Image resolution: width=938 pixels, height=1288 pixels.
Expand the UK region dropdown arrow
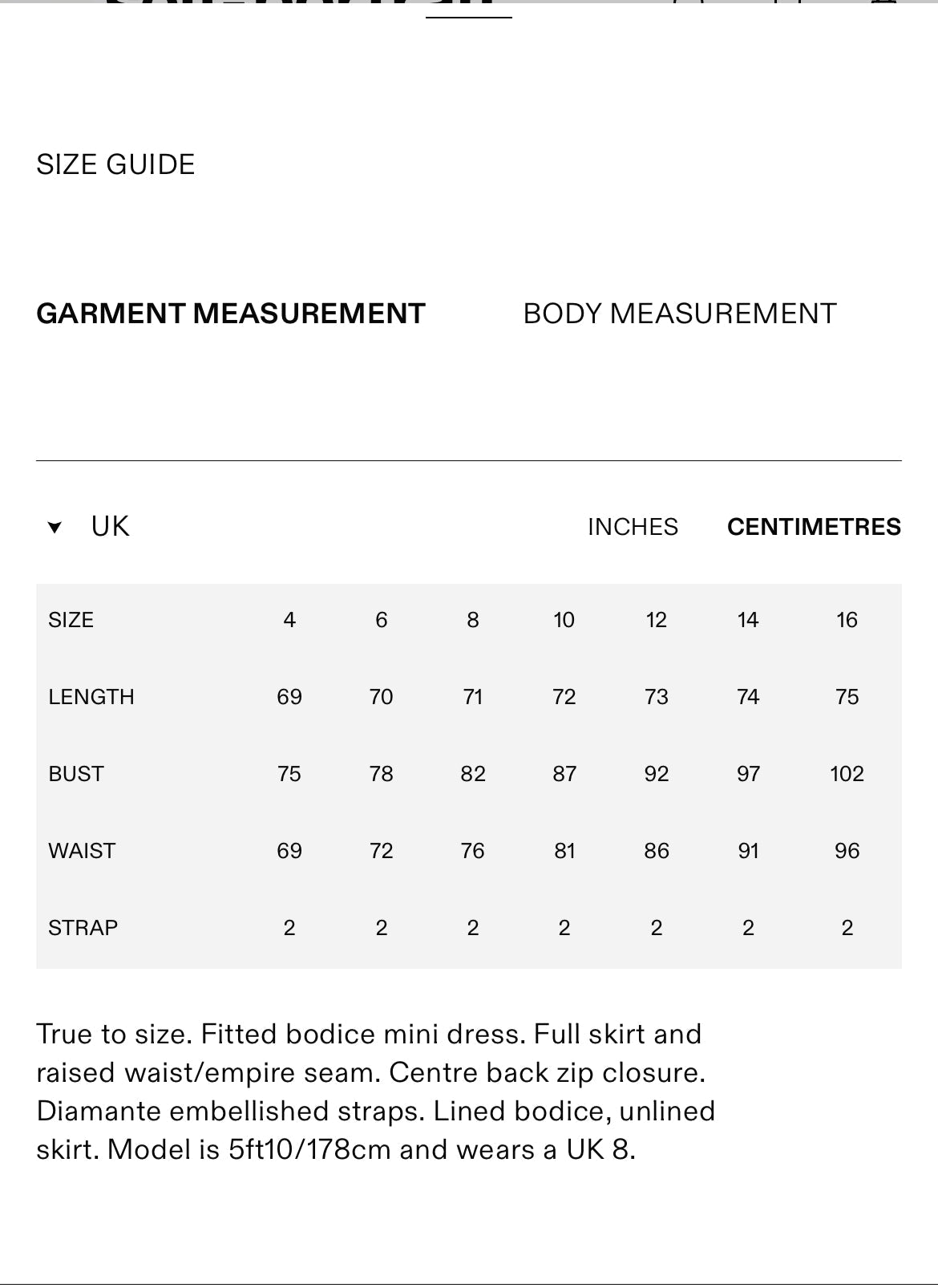55,528
